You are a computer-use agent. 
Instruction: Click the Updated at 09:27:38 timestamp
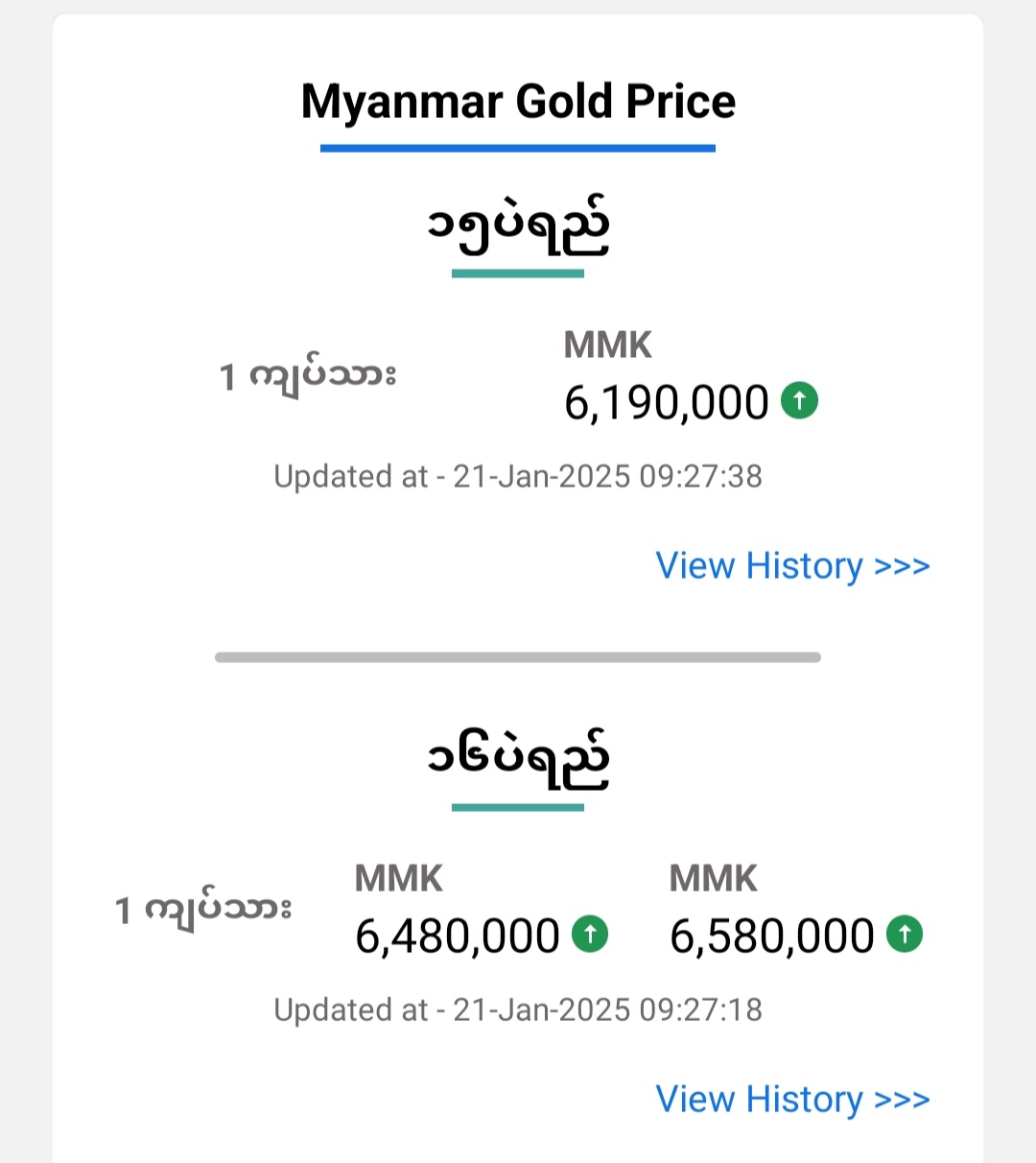point(518,477)
